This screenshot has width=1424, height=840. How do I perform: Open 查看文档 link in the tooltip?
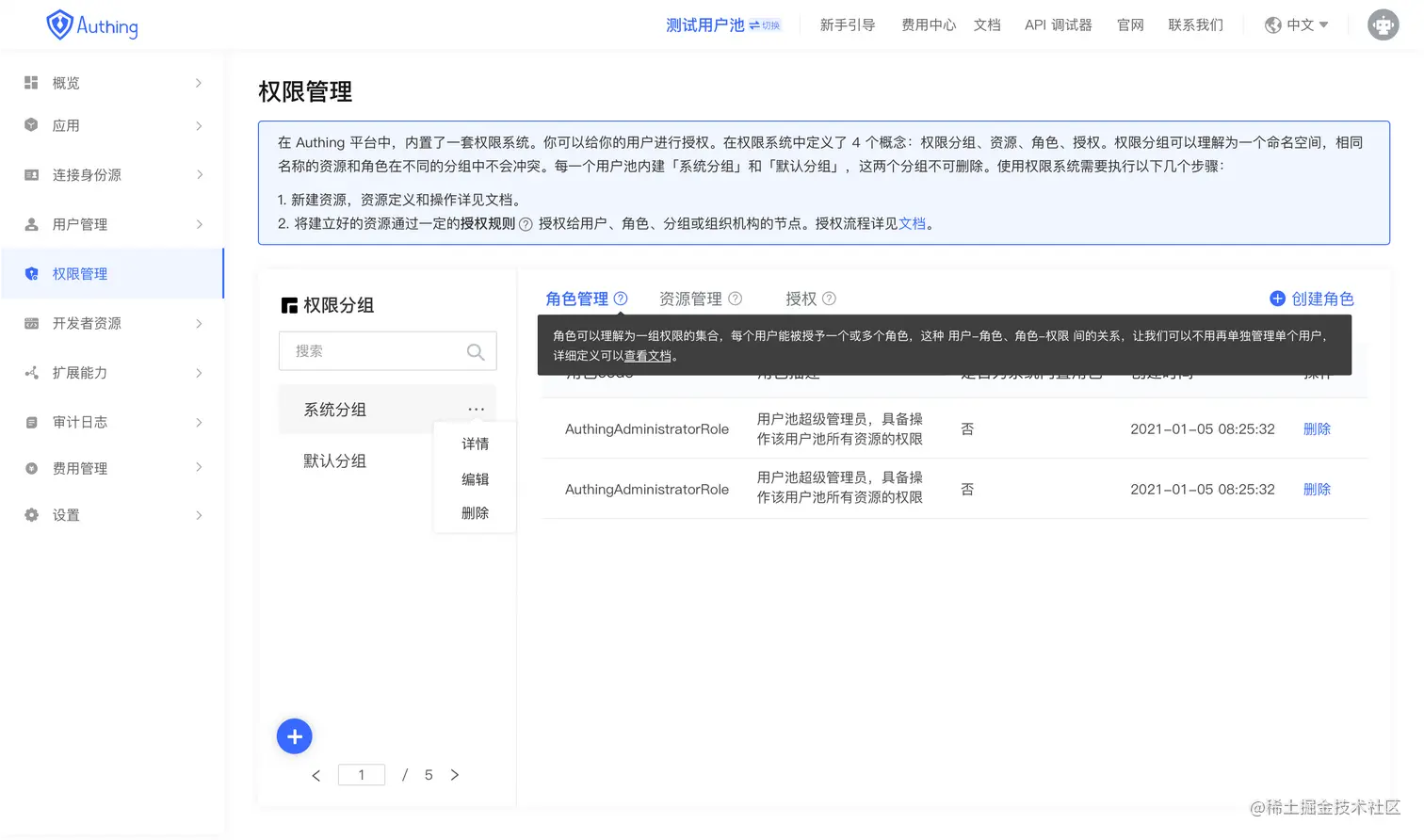648,356
